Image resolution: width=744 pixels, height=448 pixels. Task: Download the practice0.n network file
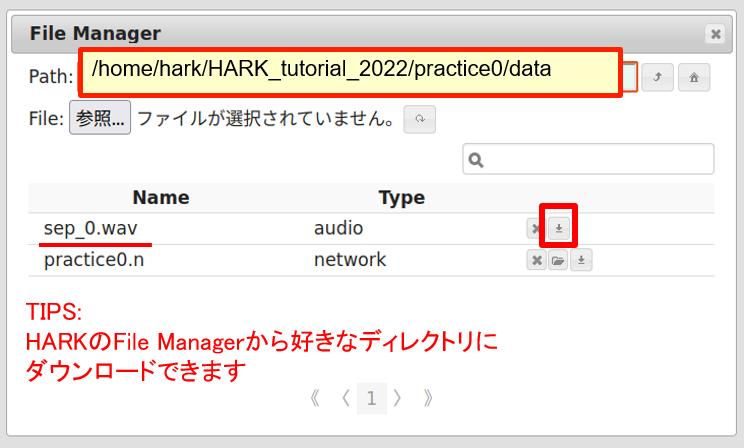point(581,261)
